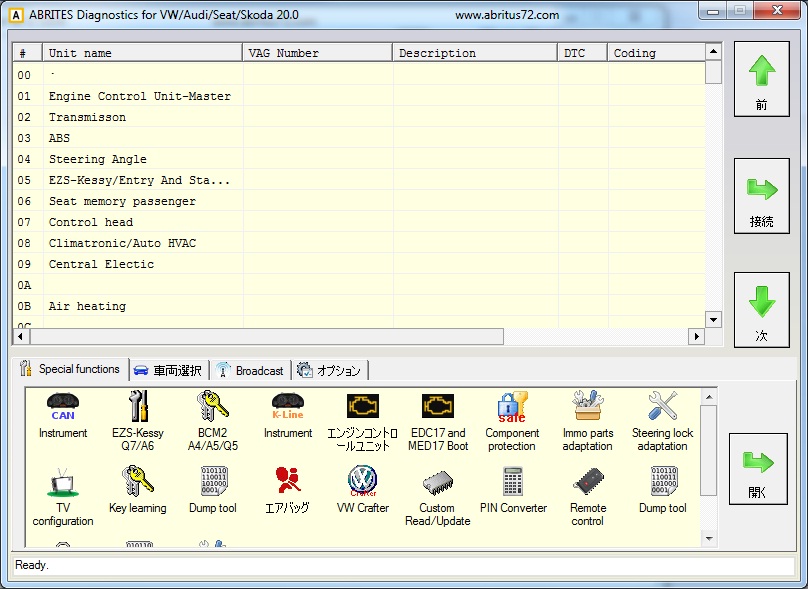Launch Component protection function
808x589 pixels.
pyautogui.click(x=512, y=421)
